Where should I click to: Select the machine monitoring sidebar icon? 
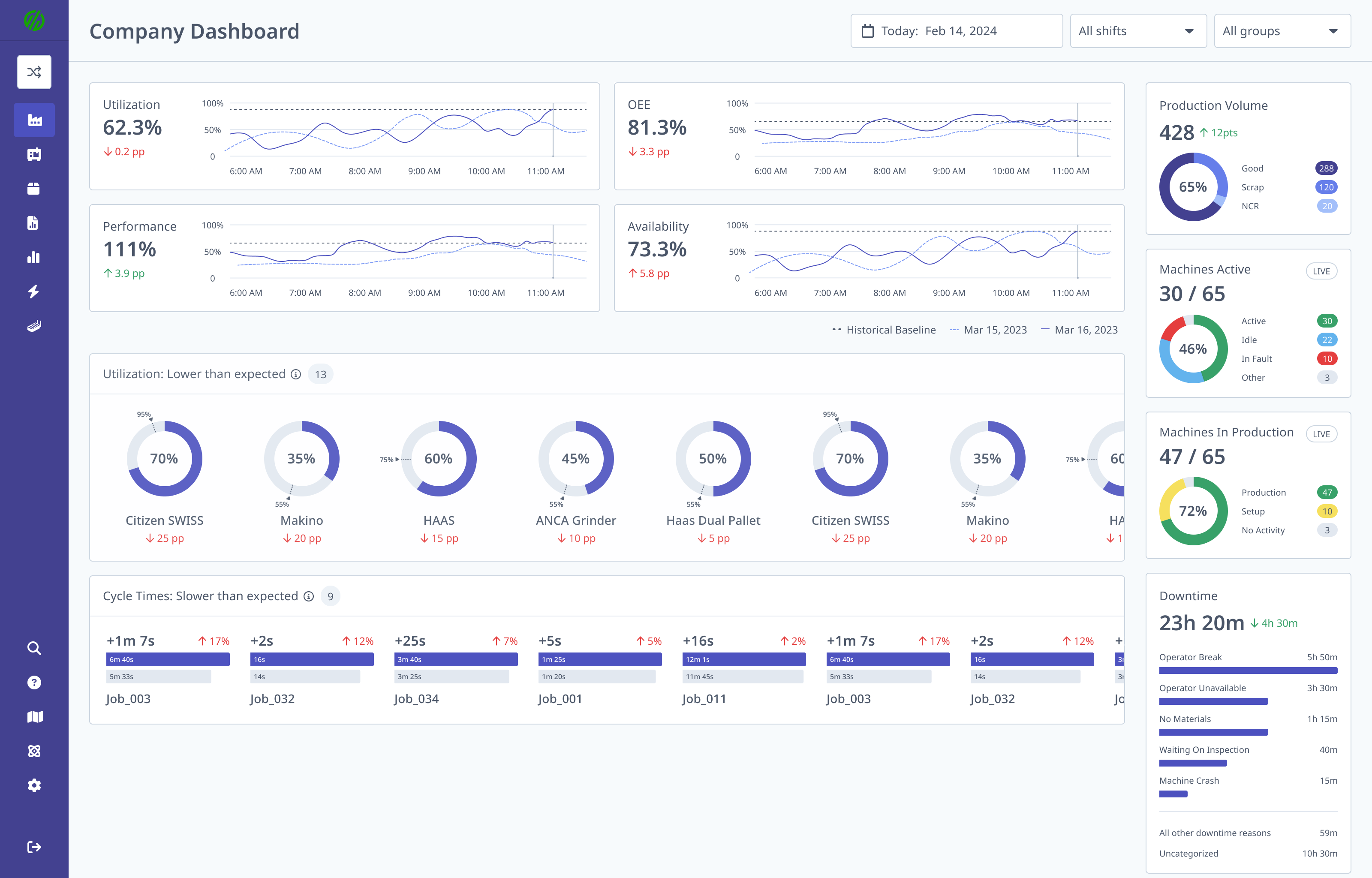pyautogui.click(x=34, y=154)
